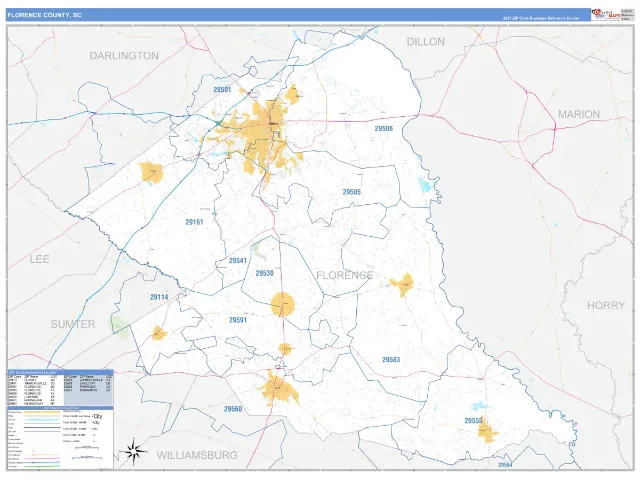Click ZIP code label 29555
640x480 pixels.
point(473,420)
